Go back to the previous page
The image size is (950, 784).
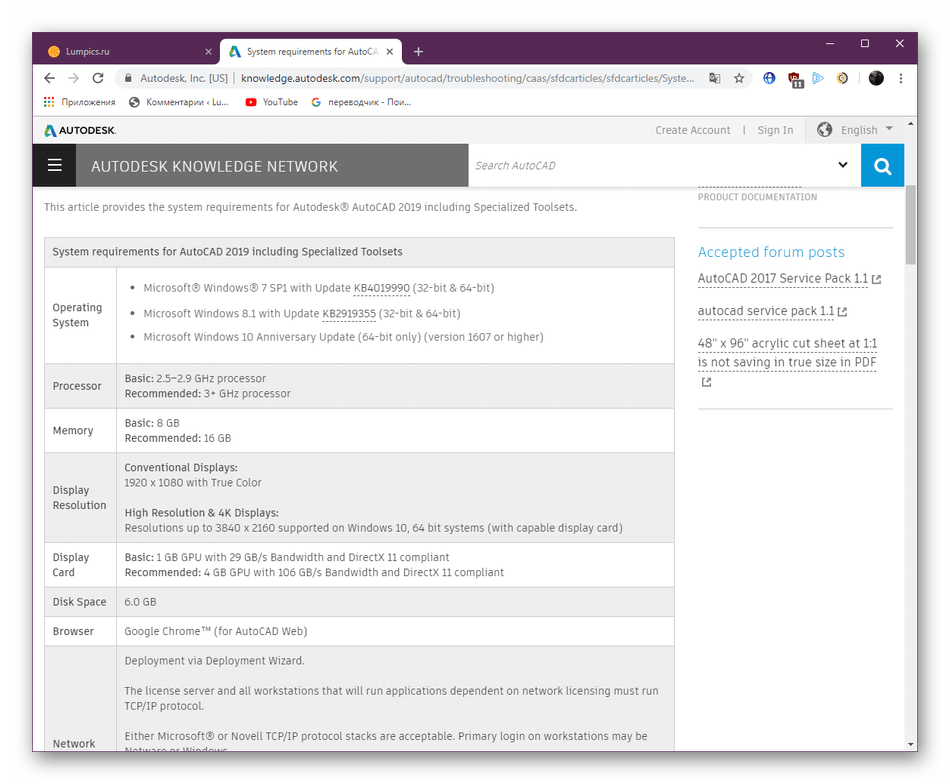coord(50,78)
